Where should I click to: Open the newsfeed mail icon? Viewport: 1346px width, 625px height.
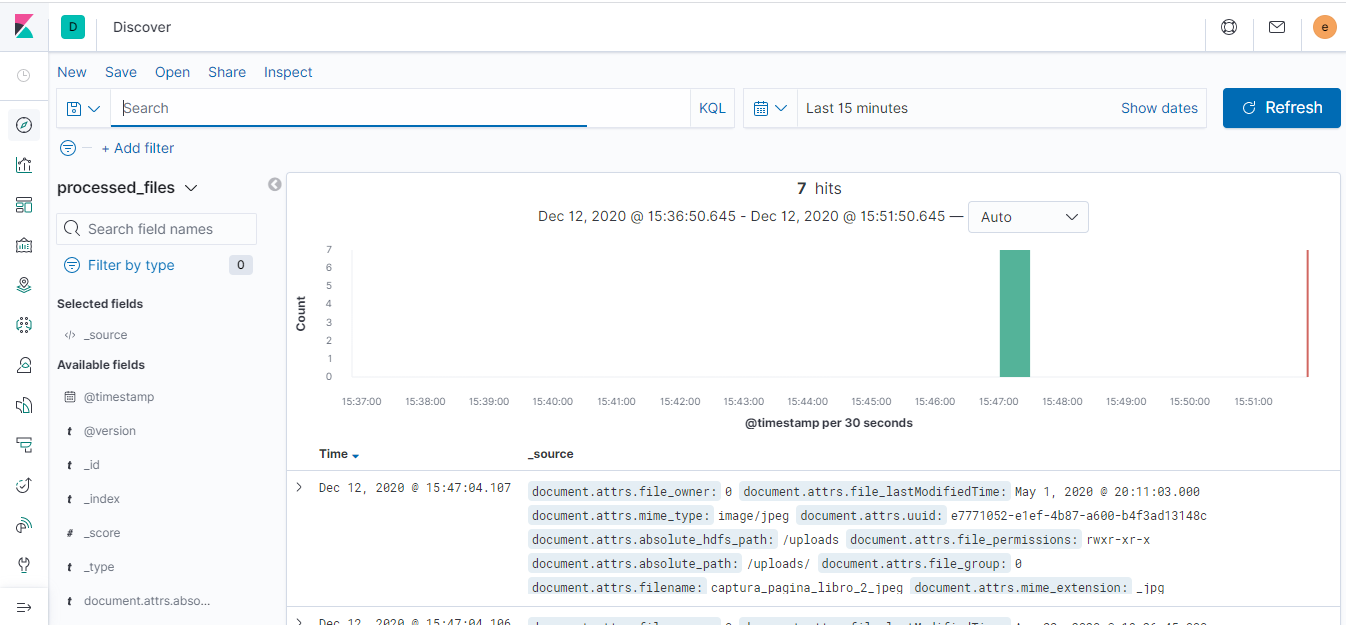[x=1277, y=27]
